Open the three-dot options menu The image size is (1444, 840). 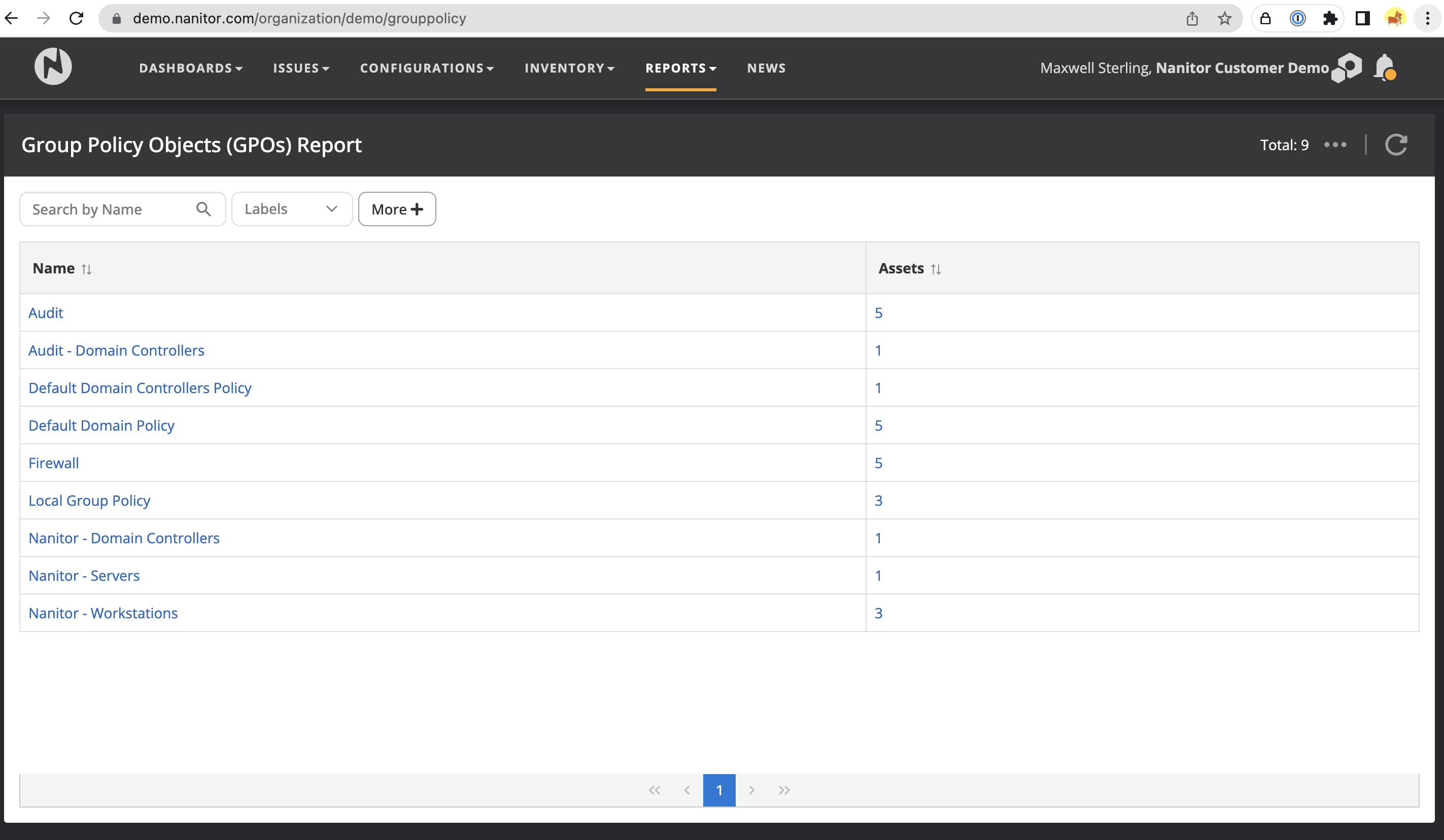(x=1335, y=145)
